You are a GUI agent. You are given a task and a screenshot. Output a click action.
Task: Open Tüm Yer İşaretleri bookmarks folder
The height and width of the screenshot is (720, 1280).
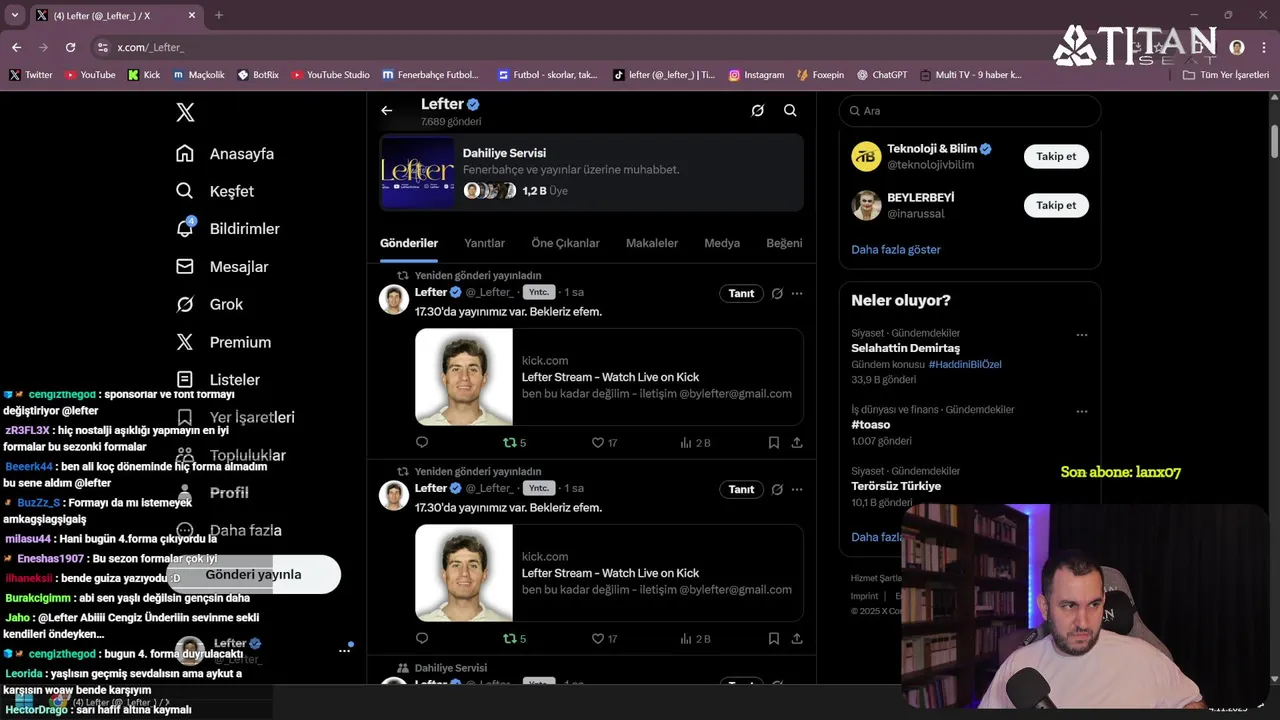point(1226,75)
